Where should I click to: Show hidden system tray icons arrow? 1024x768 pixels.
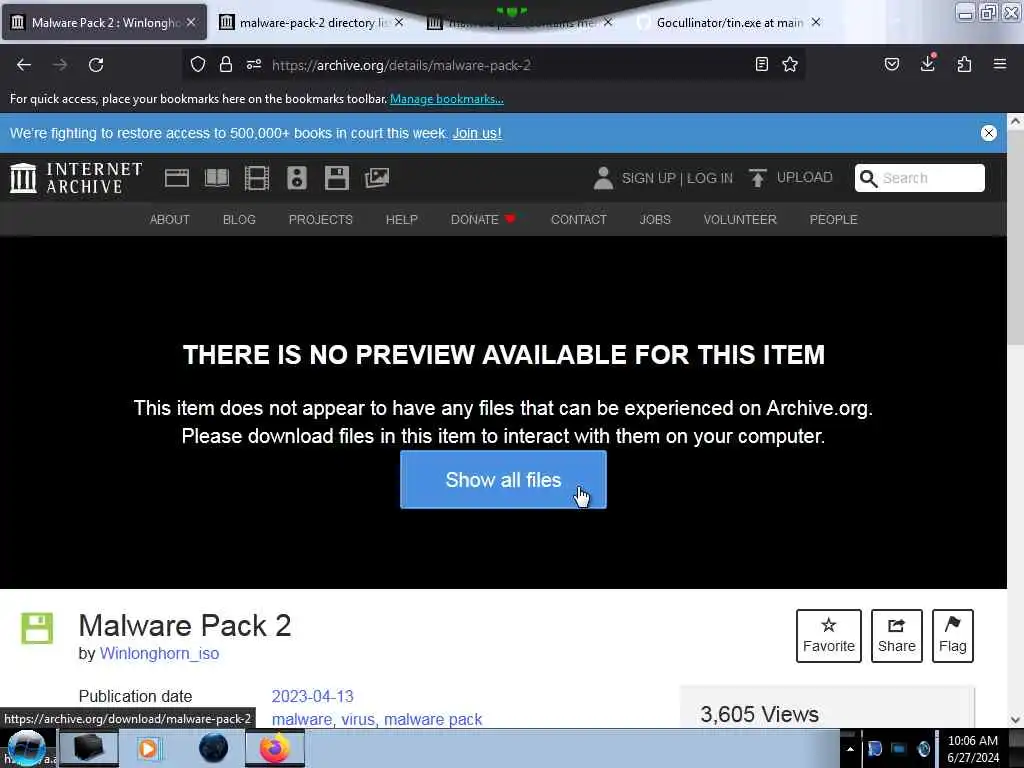(x=850, y=749)
